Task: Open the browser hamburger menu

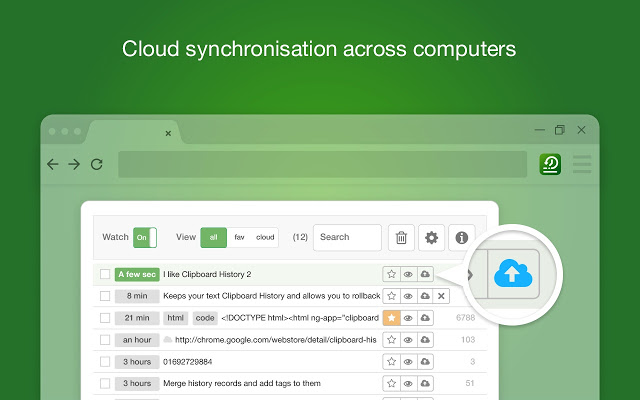Action: [x=582, y=164]
